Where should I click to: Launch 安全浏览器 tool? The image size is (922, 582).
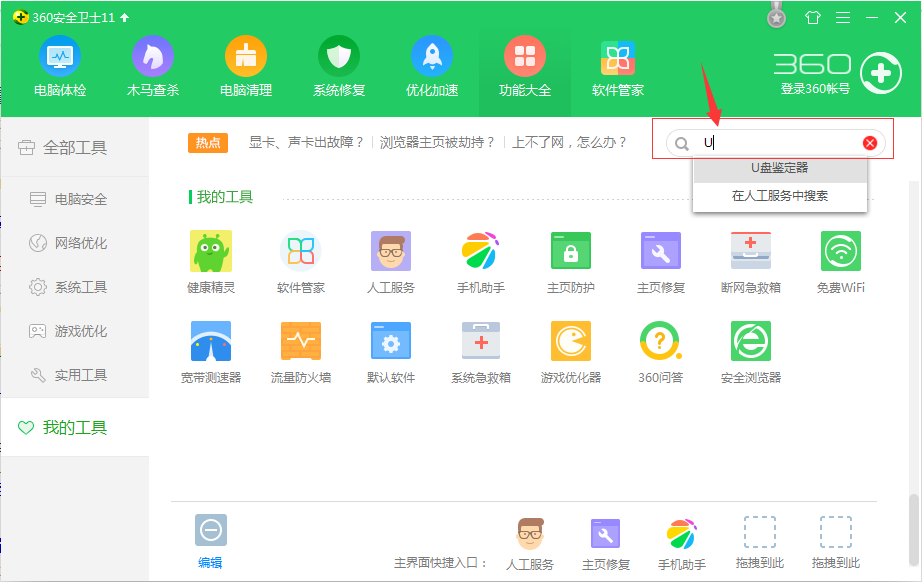click(750, 352)
